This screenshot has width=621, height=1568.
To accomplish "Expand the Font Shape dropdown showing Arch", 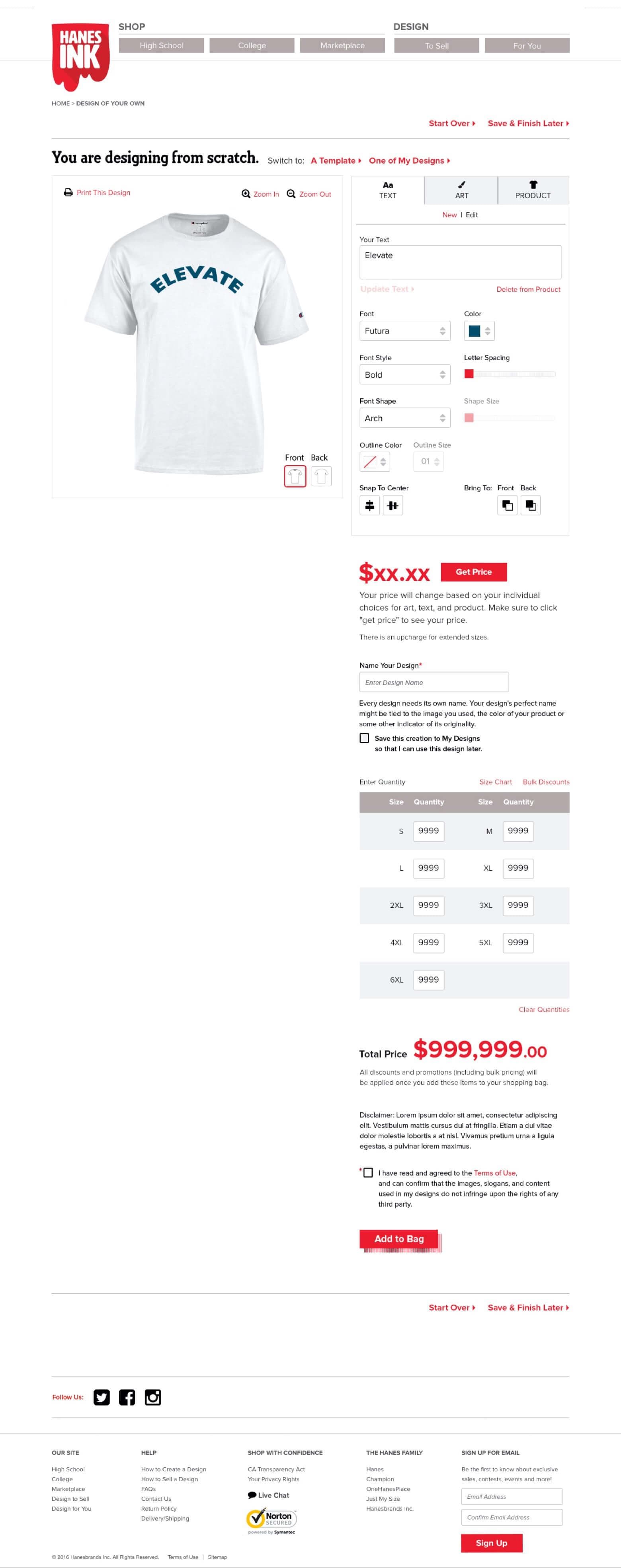I will coord(405,418).
